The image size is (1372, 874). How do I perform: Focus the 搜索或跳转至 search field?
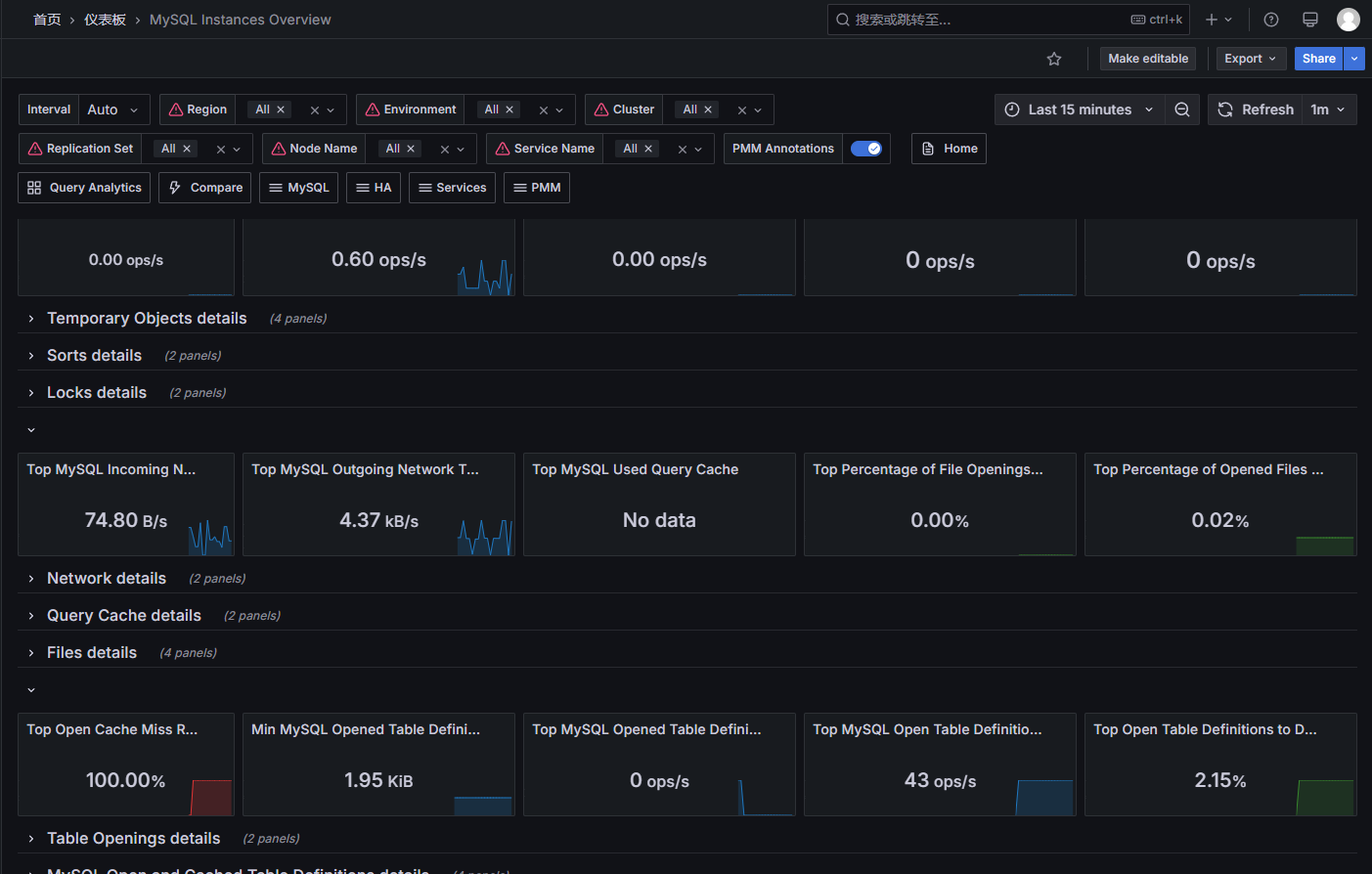(1008, 20)
